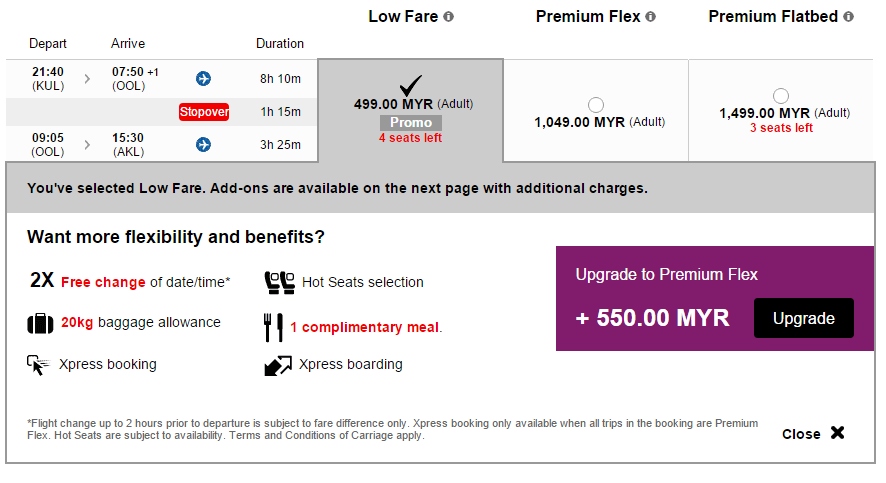Click the complimentary meal fork-knife icon
The height and width of the screenshot is (483, 886).
(x=273, y=328)
